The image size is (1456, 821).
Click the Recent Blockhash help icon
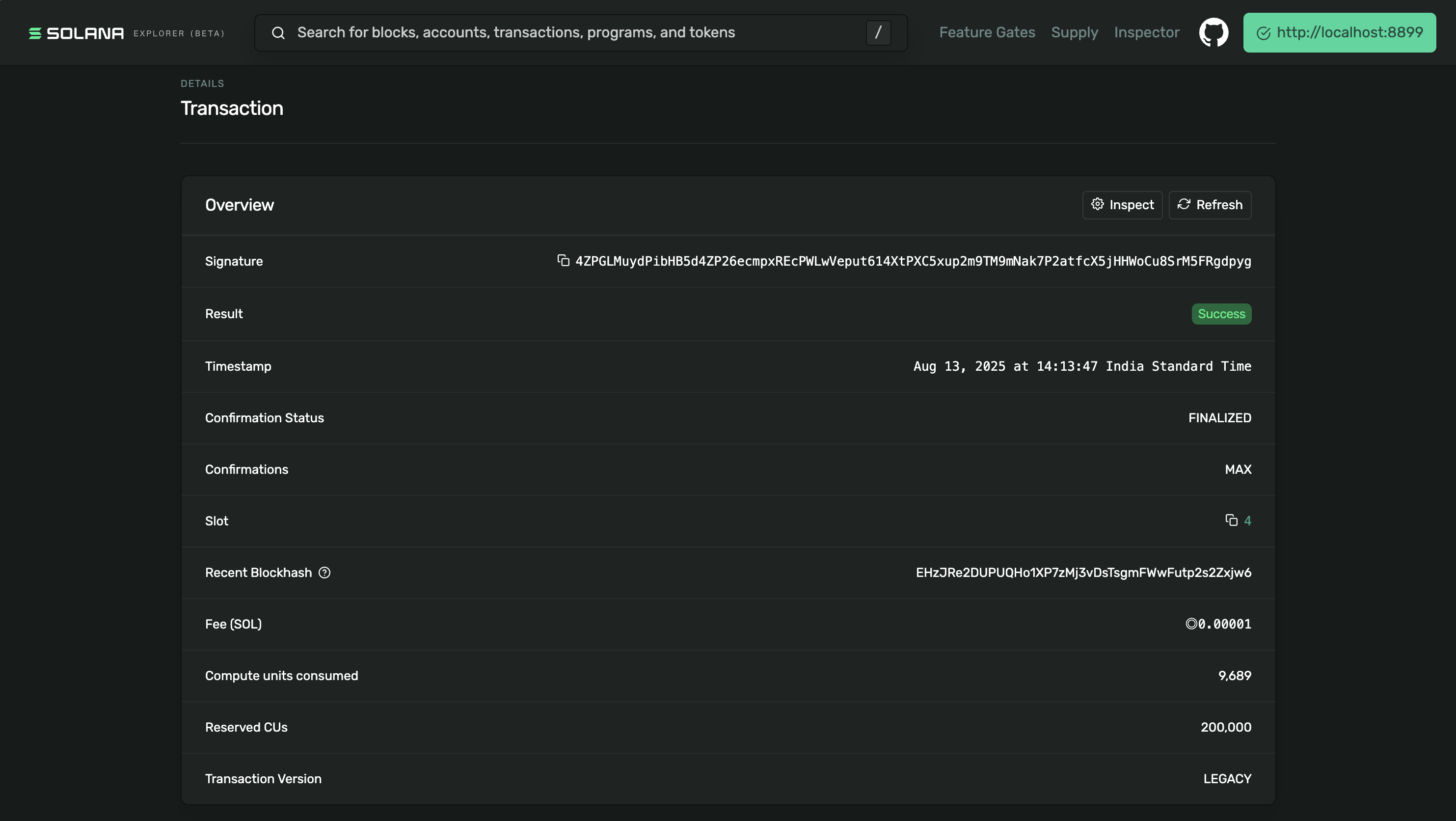(x=324, y=573)
